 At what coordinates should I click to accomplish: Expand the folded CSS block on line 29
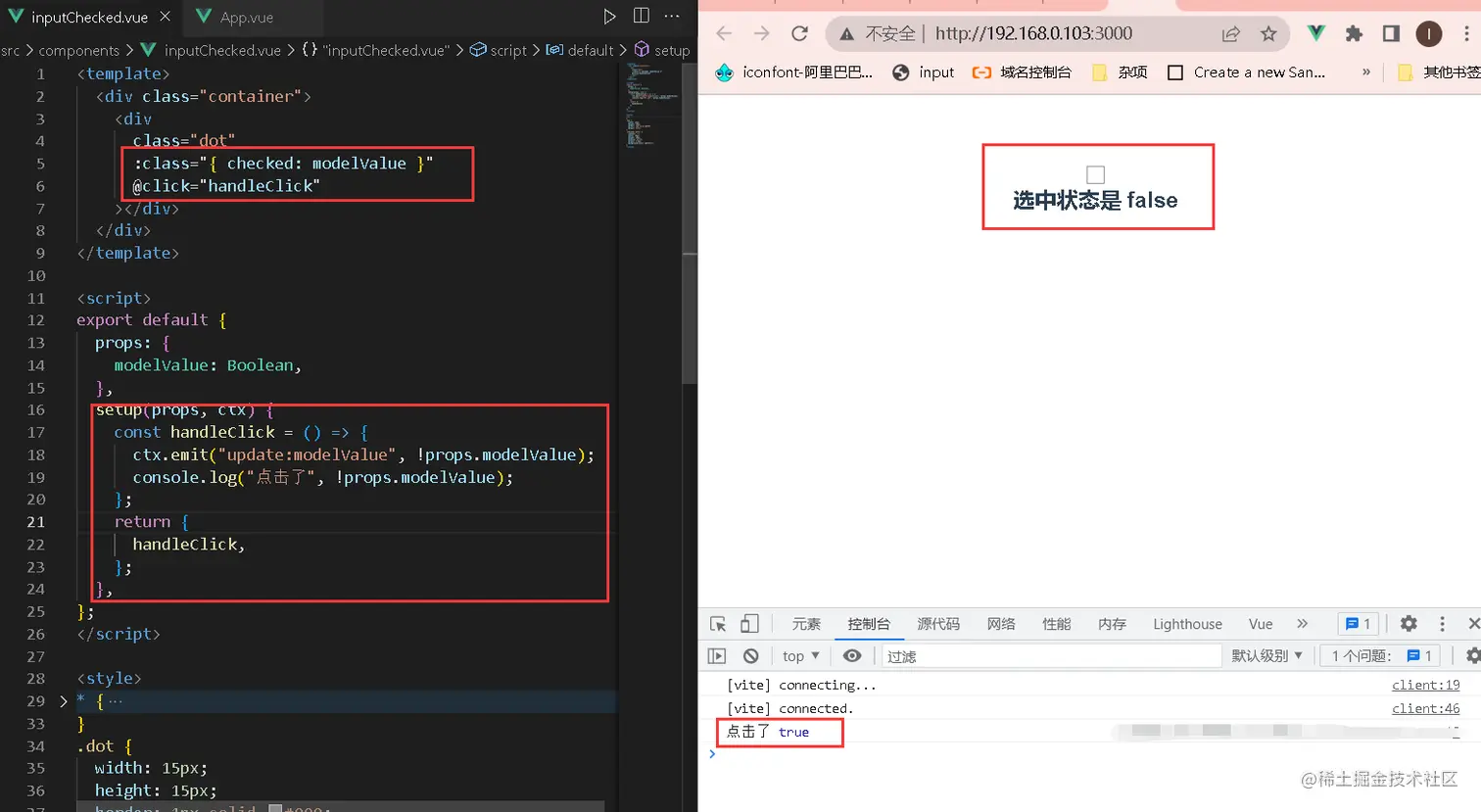click(x=64, y=701)
